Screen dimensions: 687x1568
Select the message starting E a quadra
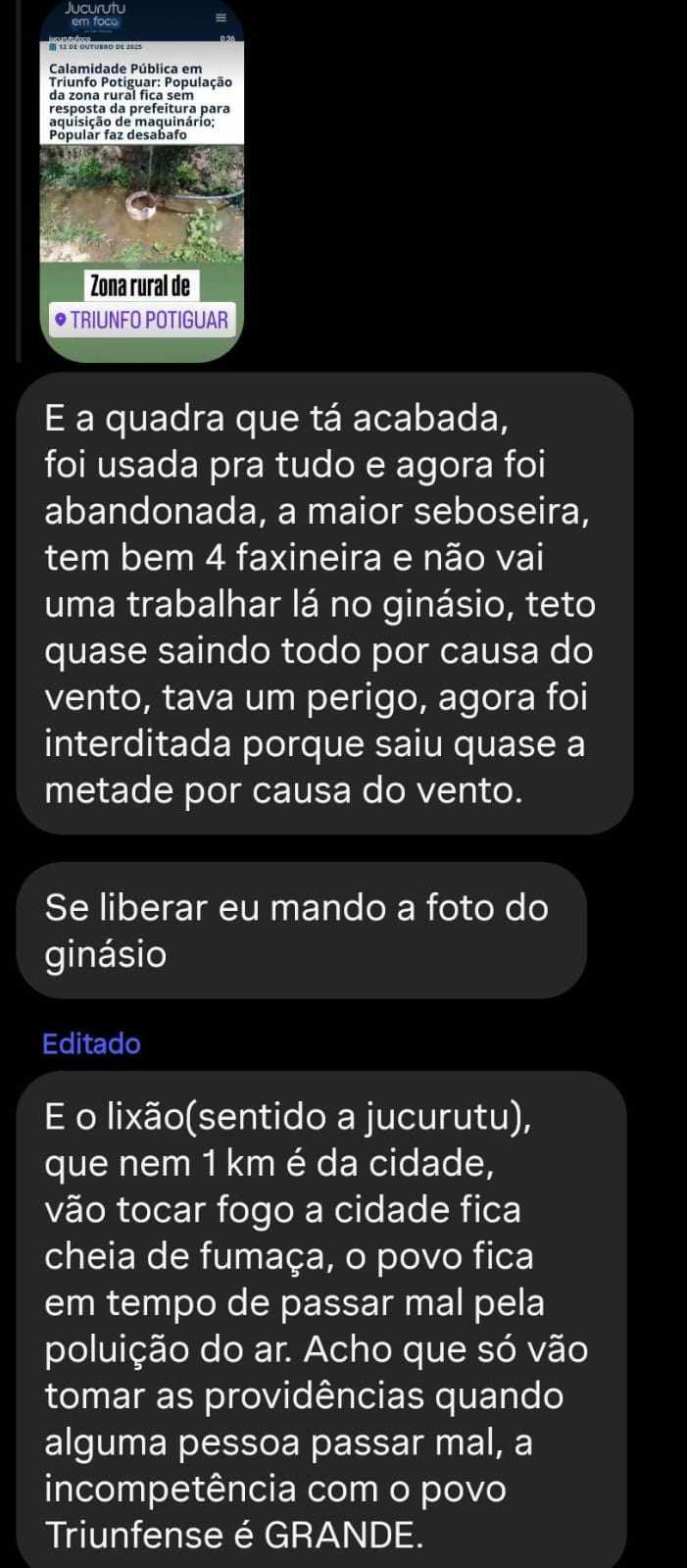pyautogui.click(x=324, y=604)
